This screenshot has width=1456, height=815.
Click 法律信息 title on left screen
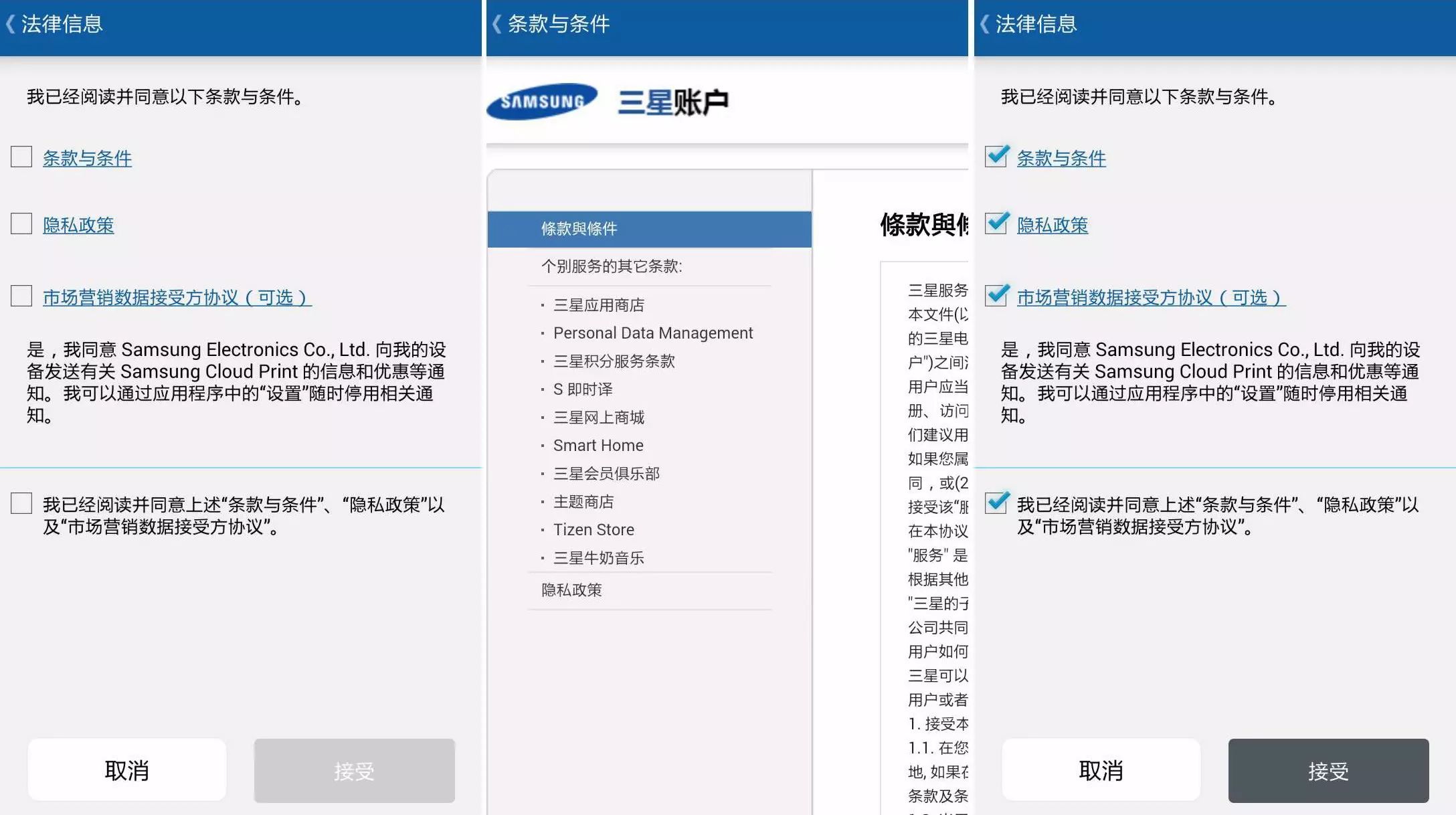pos(62,24)
